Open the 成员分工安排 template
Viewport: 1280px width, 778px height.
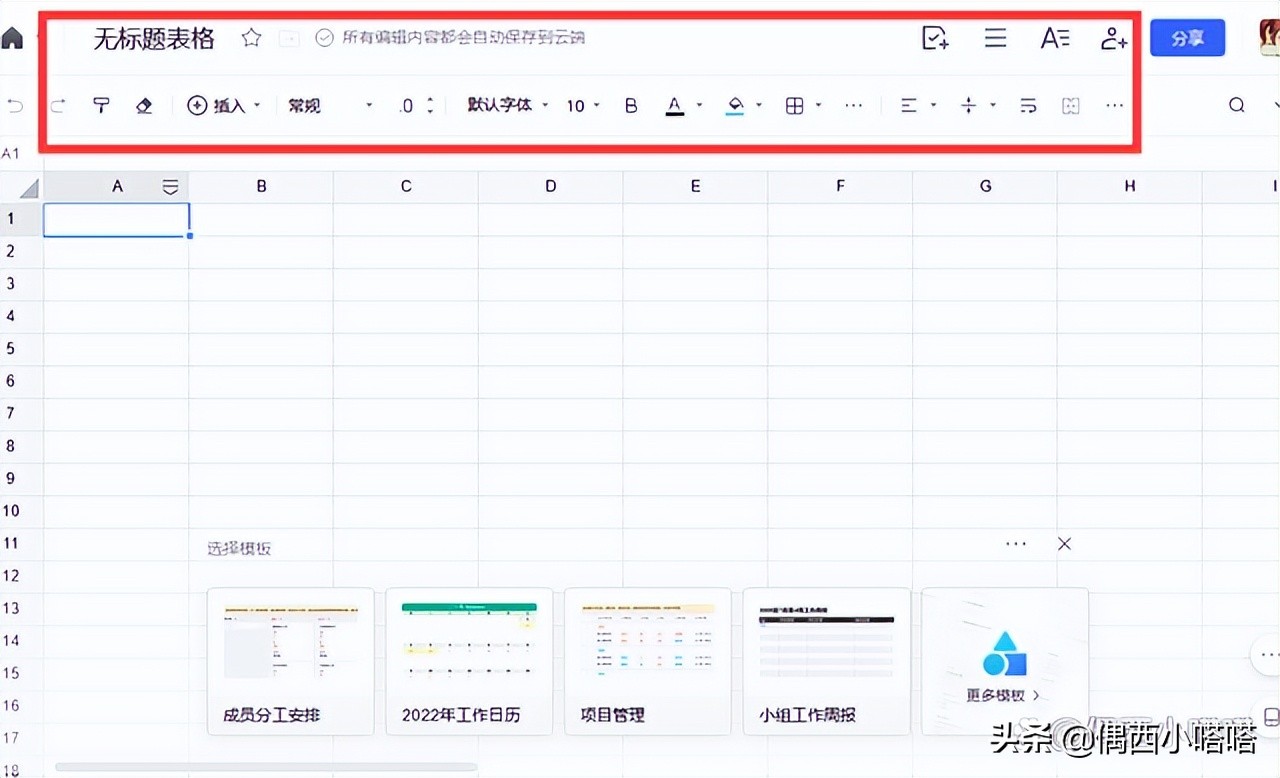pos(291,662)
